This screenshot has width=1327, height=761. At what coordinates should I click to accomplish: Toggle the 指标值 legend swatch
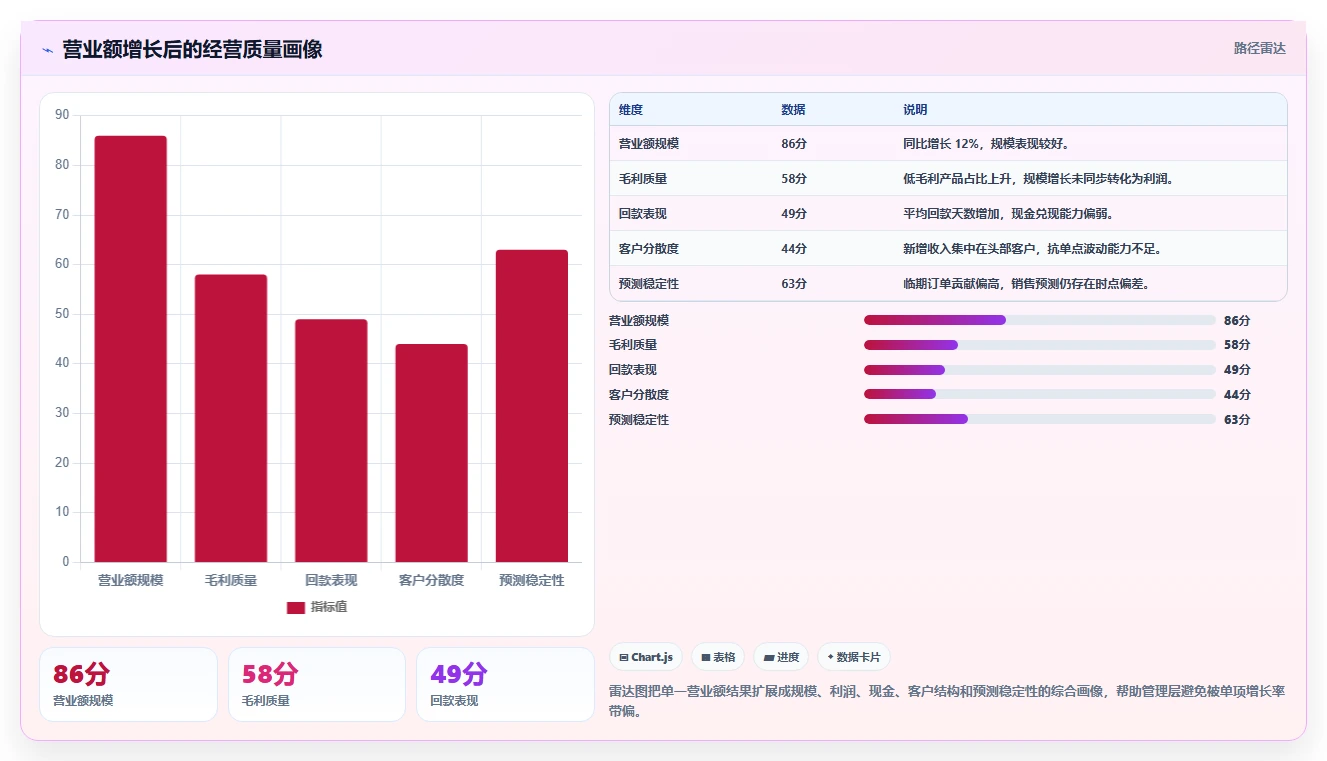coord(296,608)
